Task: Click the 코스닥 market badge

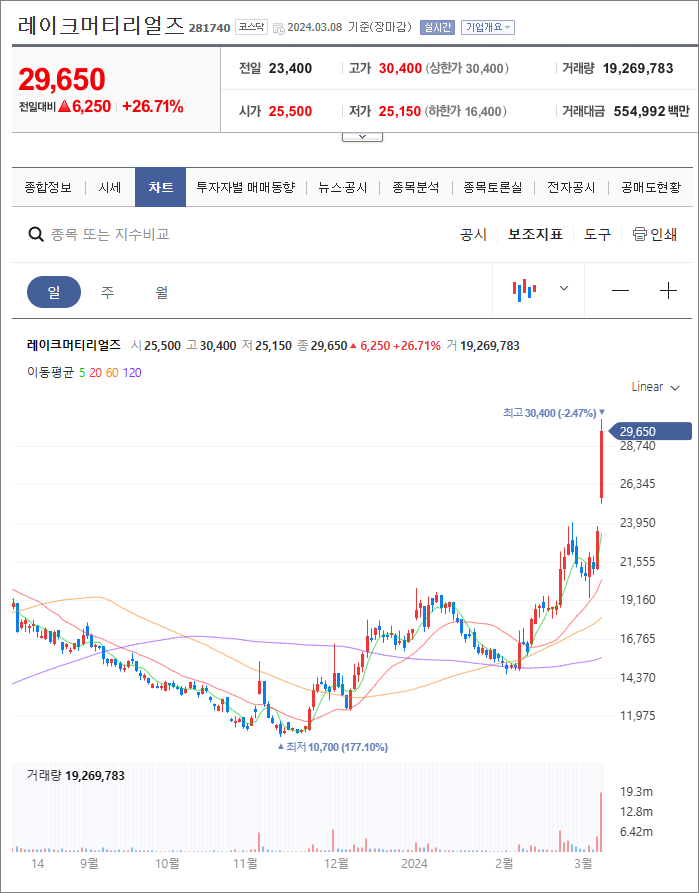Action: click(x=251, y=27)
